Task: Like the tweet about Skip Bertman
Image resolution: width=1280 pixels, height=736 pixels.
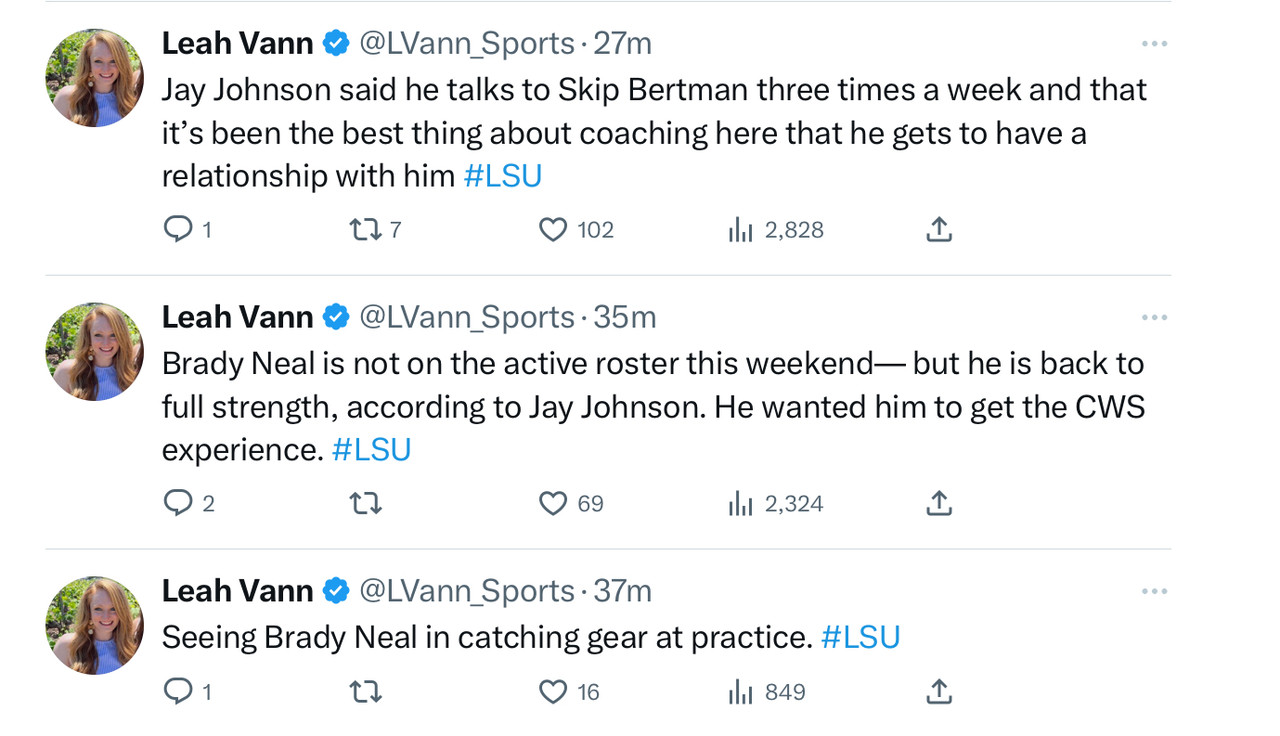Action: click(x=553, y=230)
